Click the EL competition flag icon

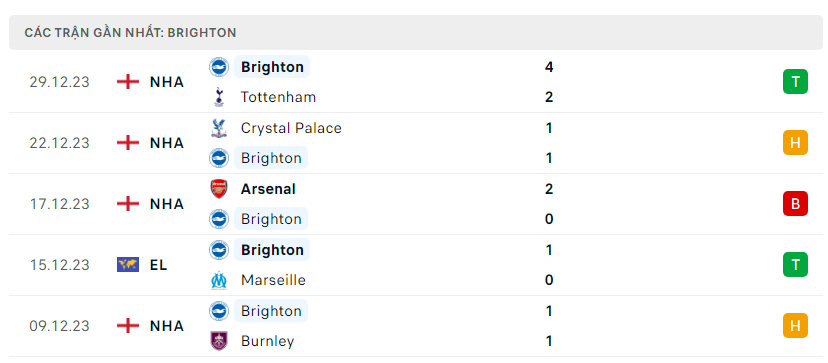(128, 265)
